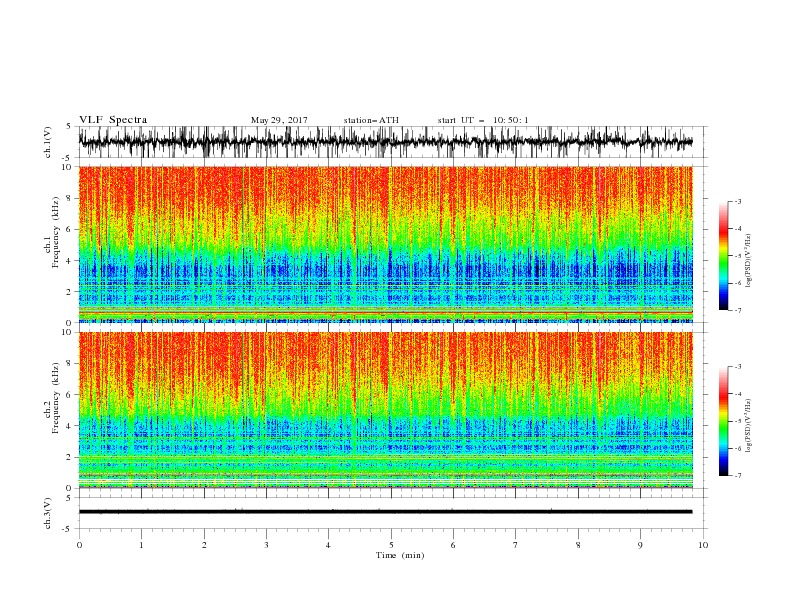Click time axis tick label '7'
The image size is (792, 612).
516,545
